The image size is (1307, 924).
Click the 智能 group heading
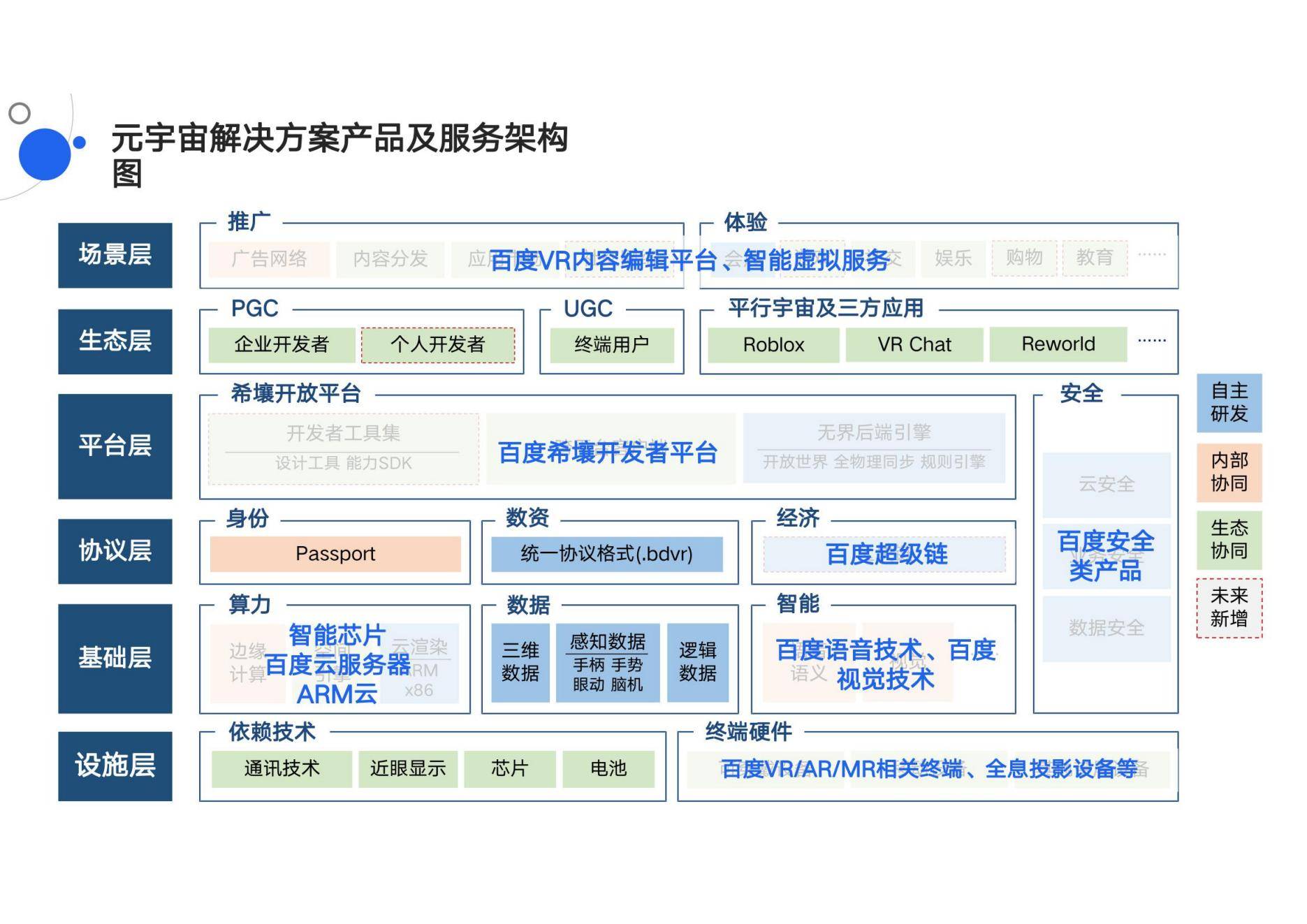point(798,603)
